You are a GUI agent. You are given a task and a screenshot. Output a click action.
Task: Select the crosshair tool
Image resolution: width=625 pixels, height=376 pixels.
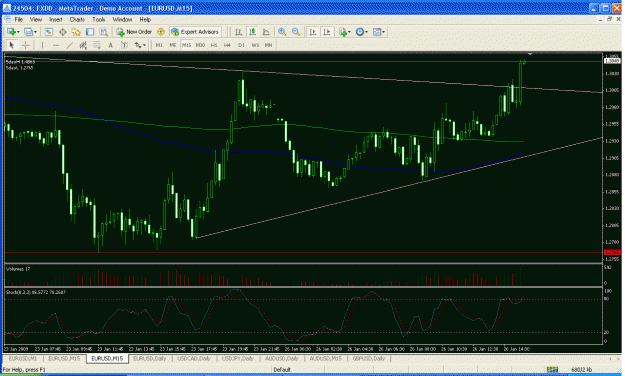(x=26, y=45)
